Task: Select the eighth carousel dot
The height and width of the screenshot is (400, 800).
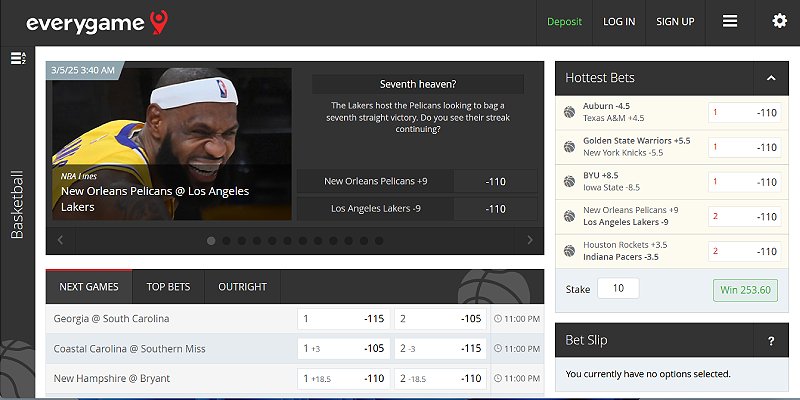Action: (x=318, y=241)
